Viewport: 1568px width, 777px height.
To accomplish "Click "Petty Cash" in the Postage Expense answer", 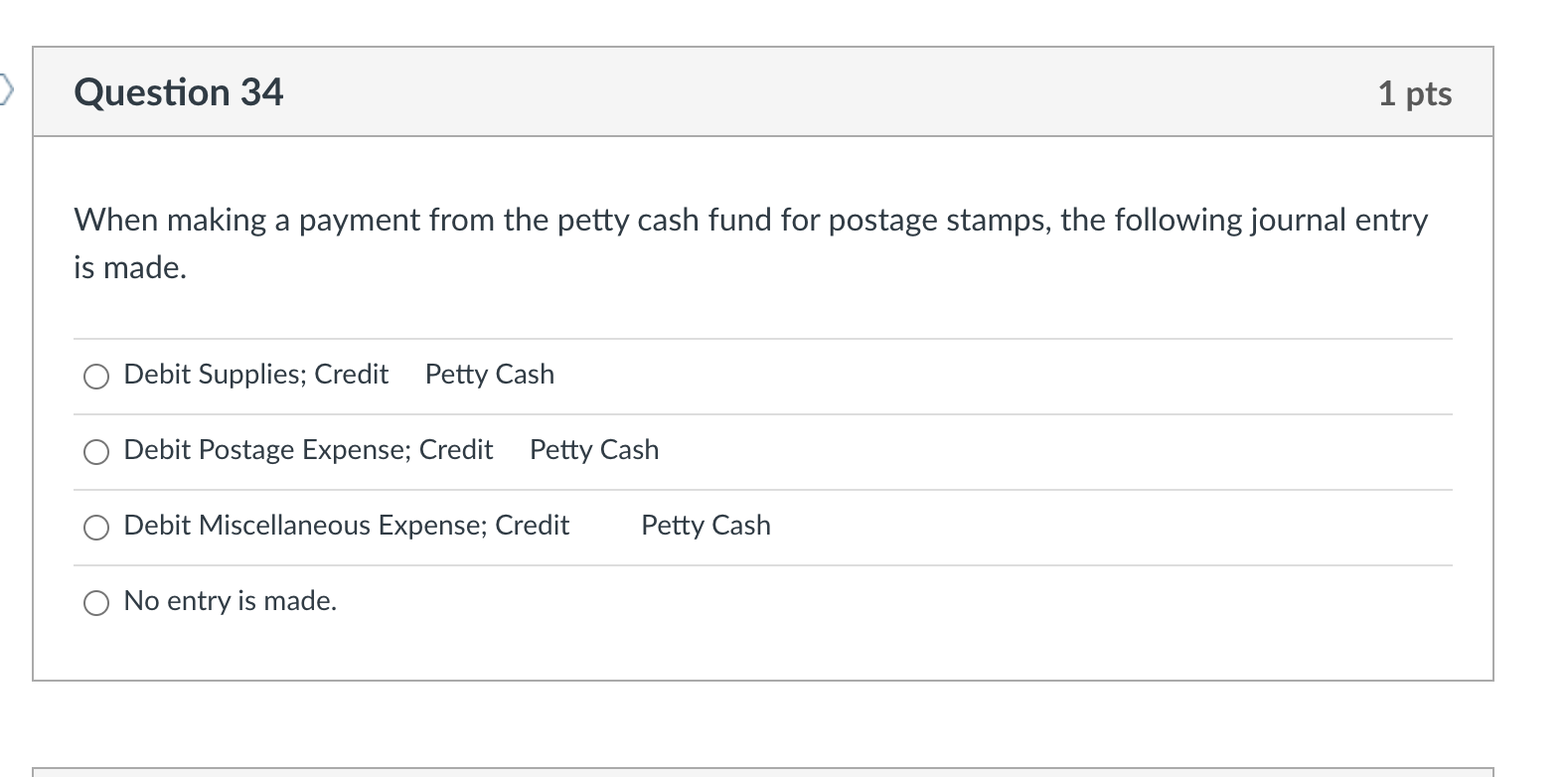I will (x=593, y=450).
